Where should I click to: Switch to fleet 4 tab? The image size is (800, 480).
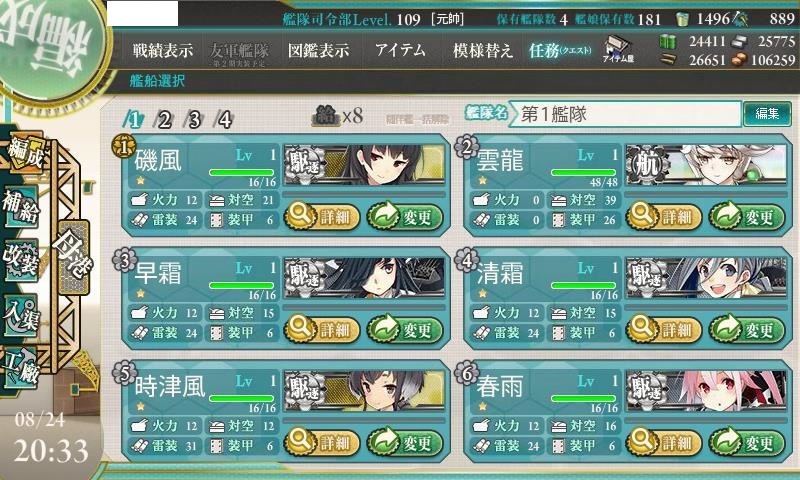(224, 120)
